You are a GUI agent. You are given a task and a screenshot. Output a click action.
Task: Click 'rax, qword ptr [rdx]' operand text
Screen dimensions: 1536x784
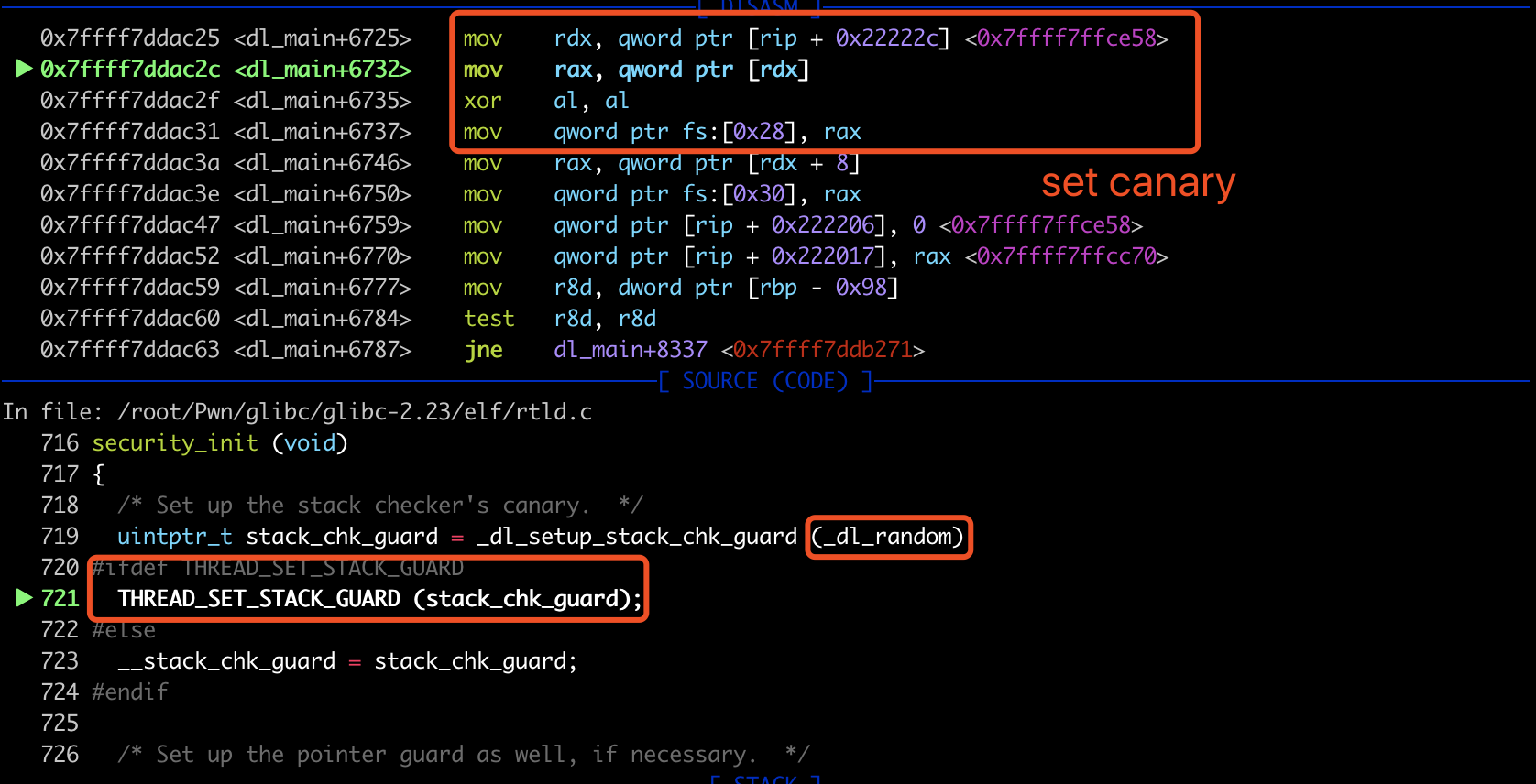click(681, 70)
